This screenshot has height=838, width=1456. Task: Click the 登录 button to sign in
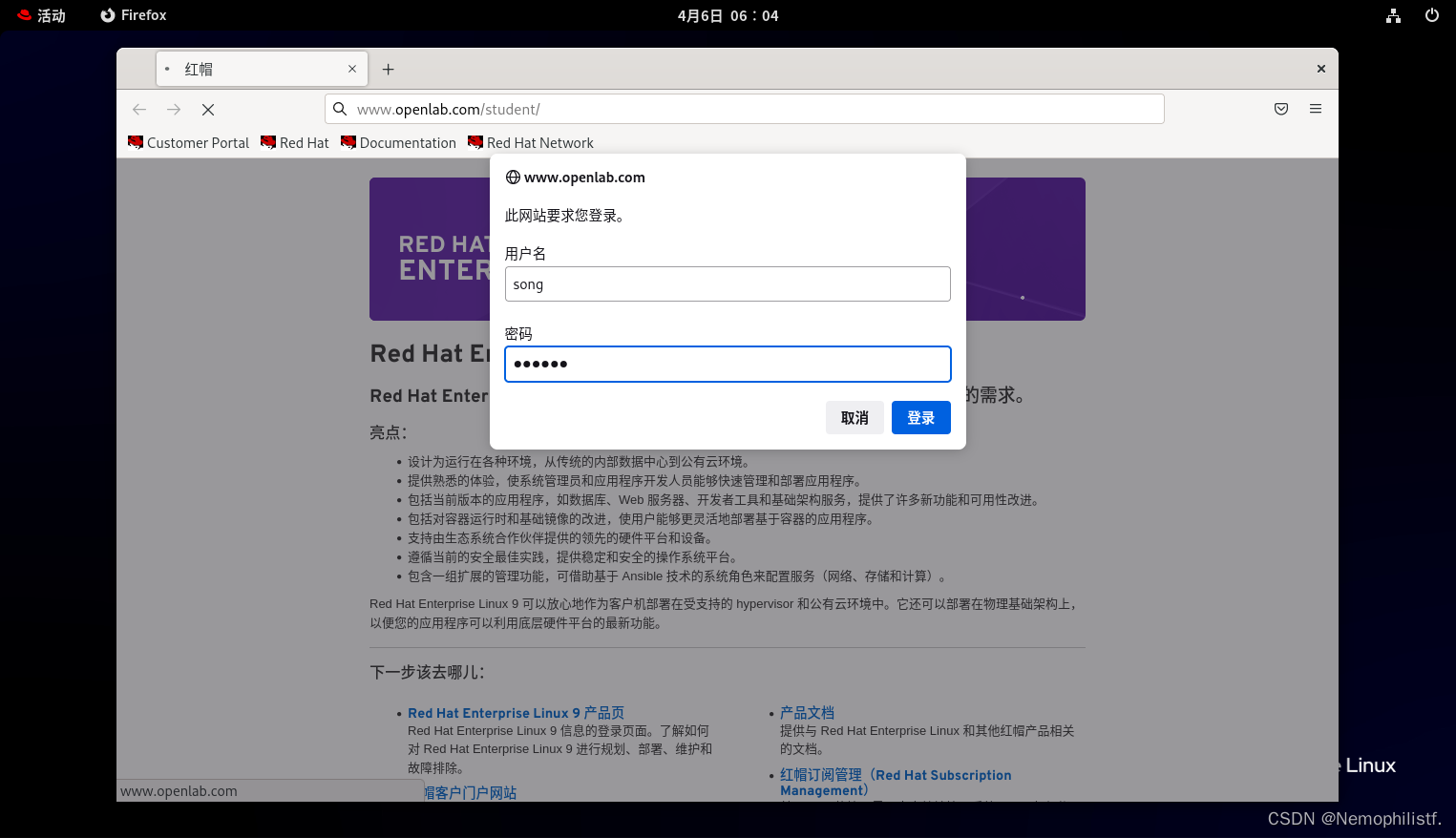(920, 417)
